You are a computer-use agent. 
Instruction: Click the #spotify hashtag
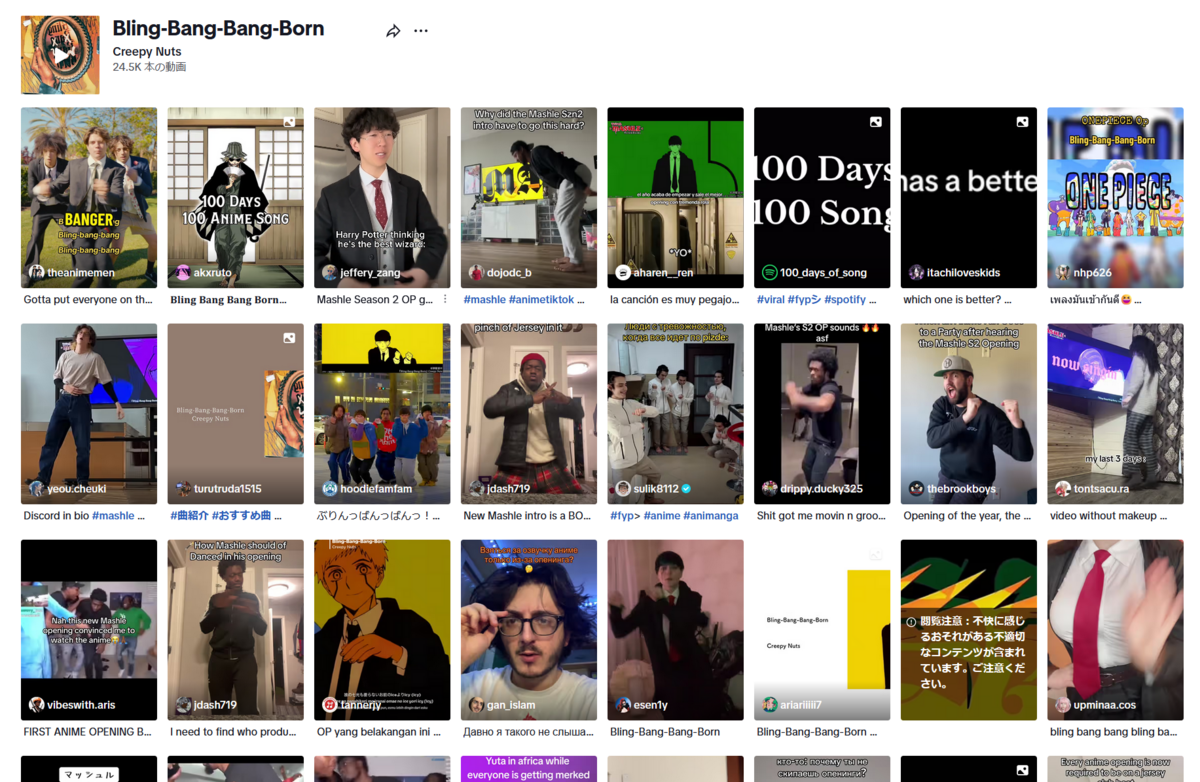pos(846,299)
